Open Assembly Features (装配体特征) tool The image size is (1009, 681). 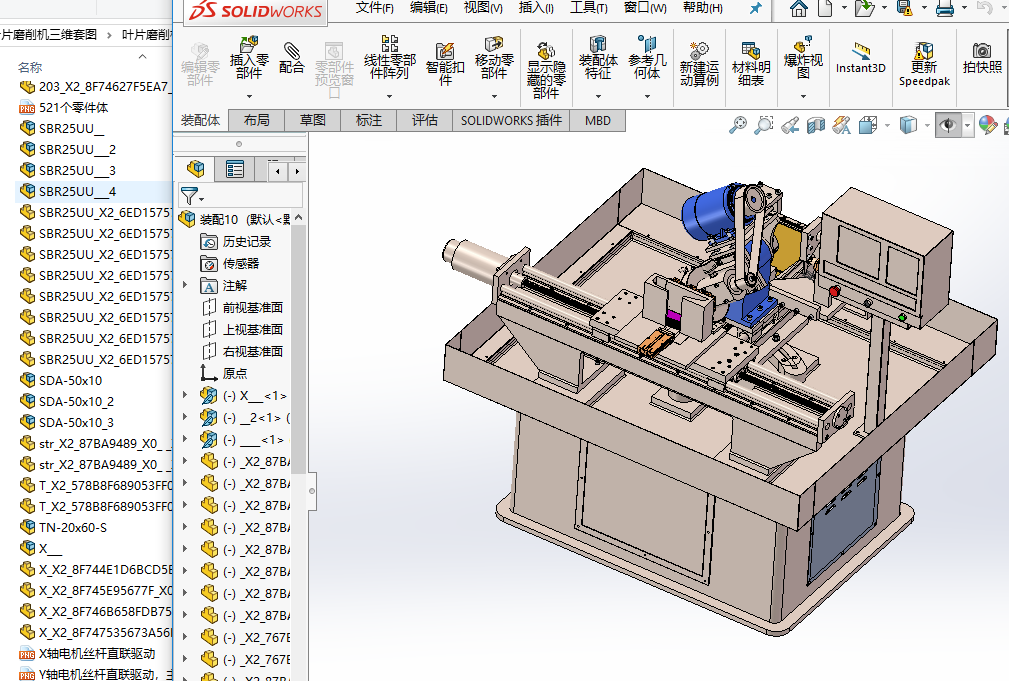598,58
